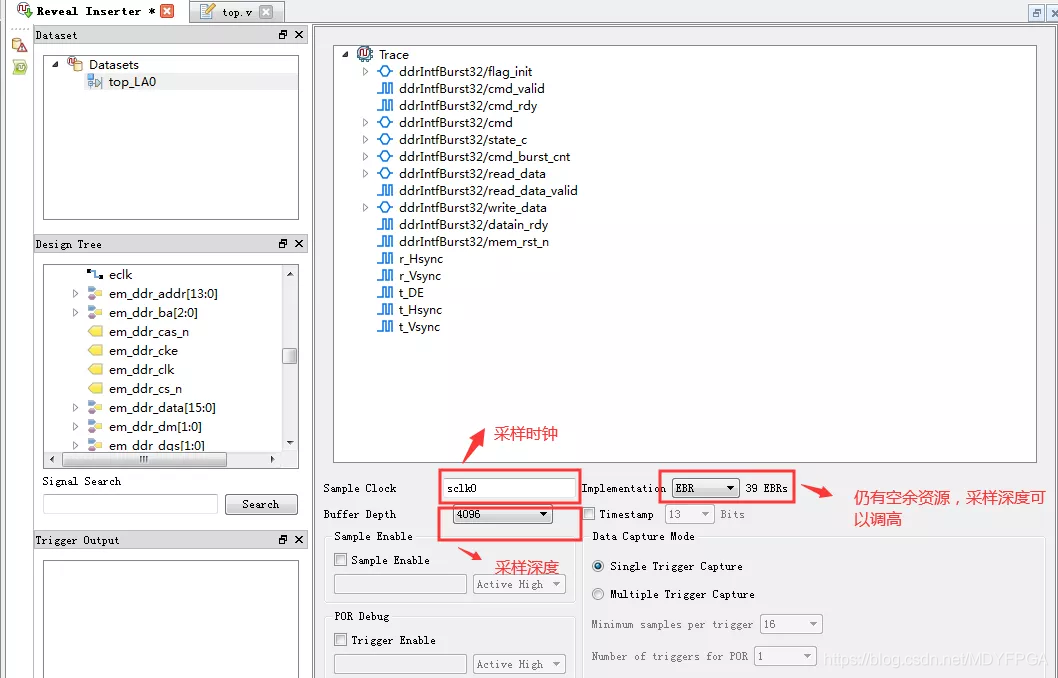Viewport: 1058px width, 678px height.
Task: Close the top.v tab
Action: (x=267, y=11)
